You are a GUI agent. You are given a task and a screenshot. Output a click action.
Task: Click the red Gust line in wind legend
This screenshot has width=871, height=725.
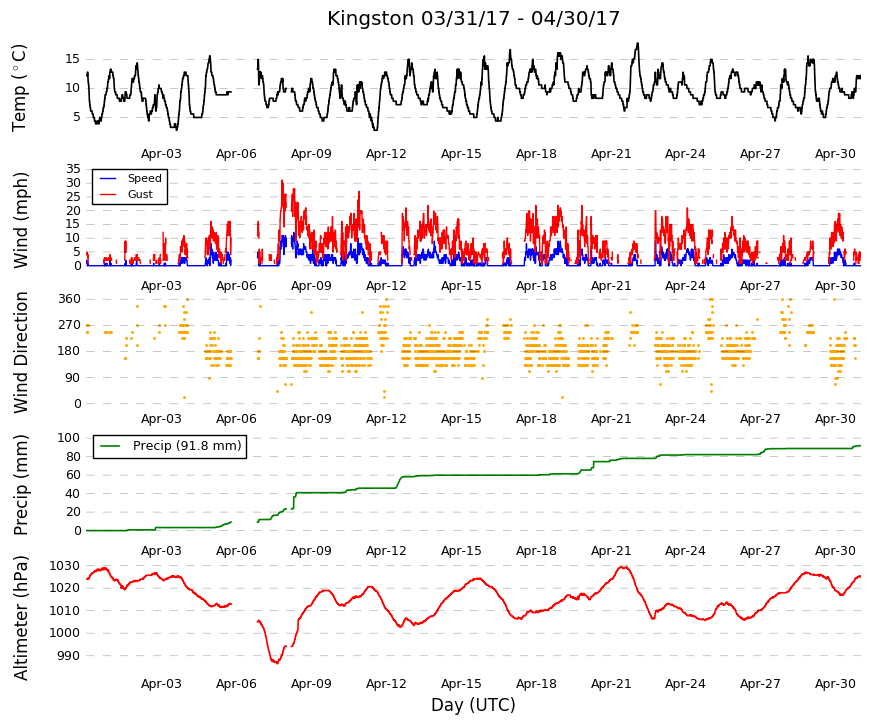108,194
